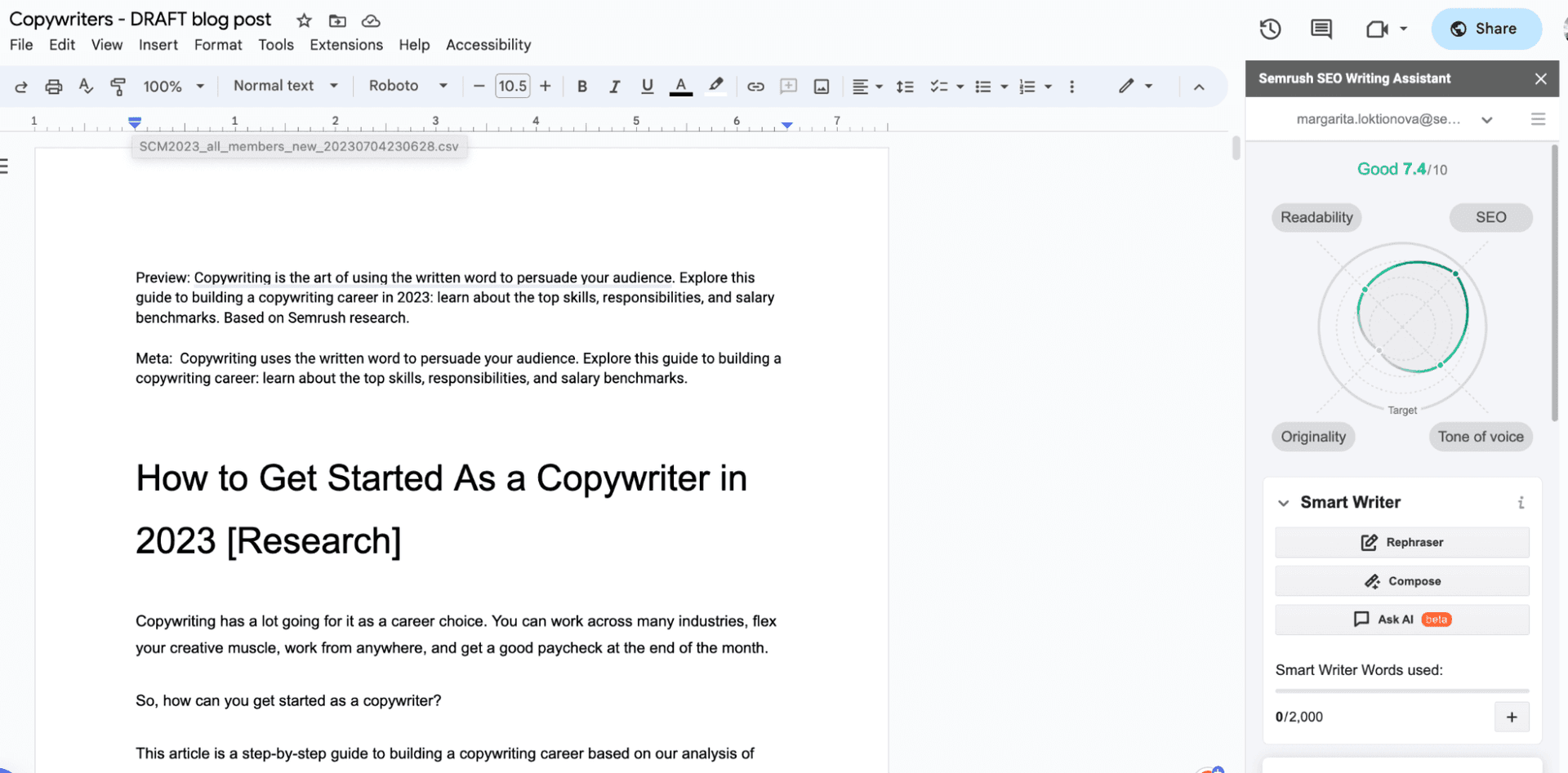Toggle bold formatting
The width and height of the screenshot is (1568, 773).
582,87
